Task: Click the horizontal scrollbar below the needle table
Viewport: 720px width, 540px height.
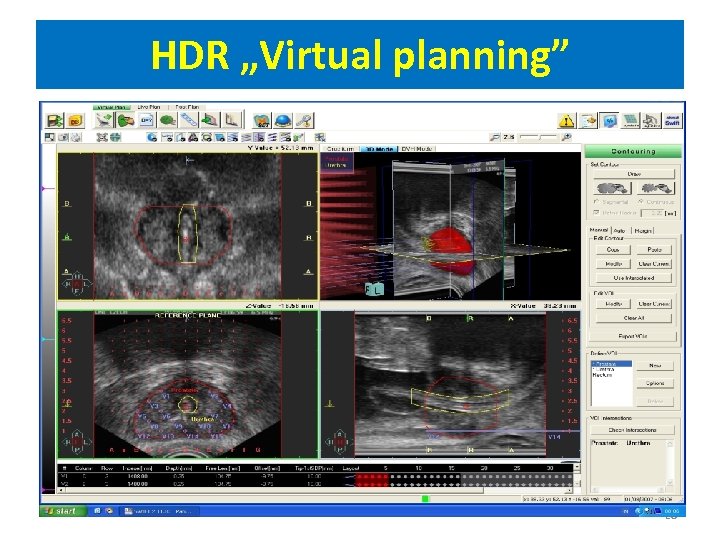Action: pos(316,490)
